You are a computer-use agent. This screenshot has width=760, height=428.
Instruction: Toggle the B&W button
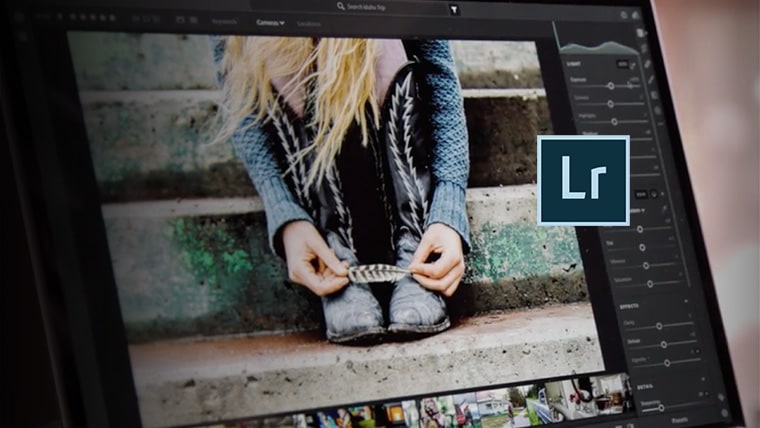[641, 194]
